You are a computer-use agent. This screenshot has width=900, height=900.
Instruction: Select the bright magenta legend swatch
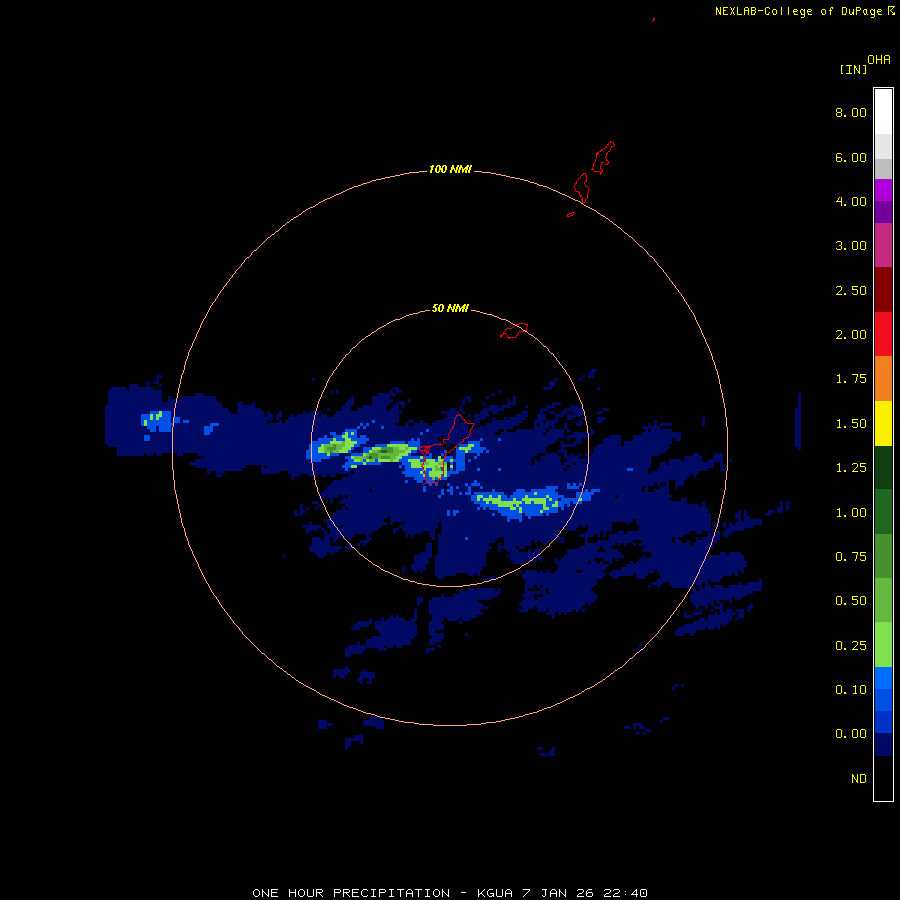point(883,190)
